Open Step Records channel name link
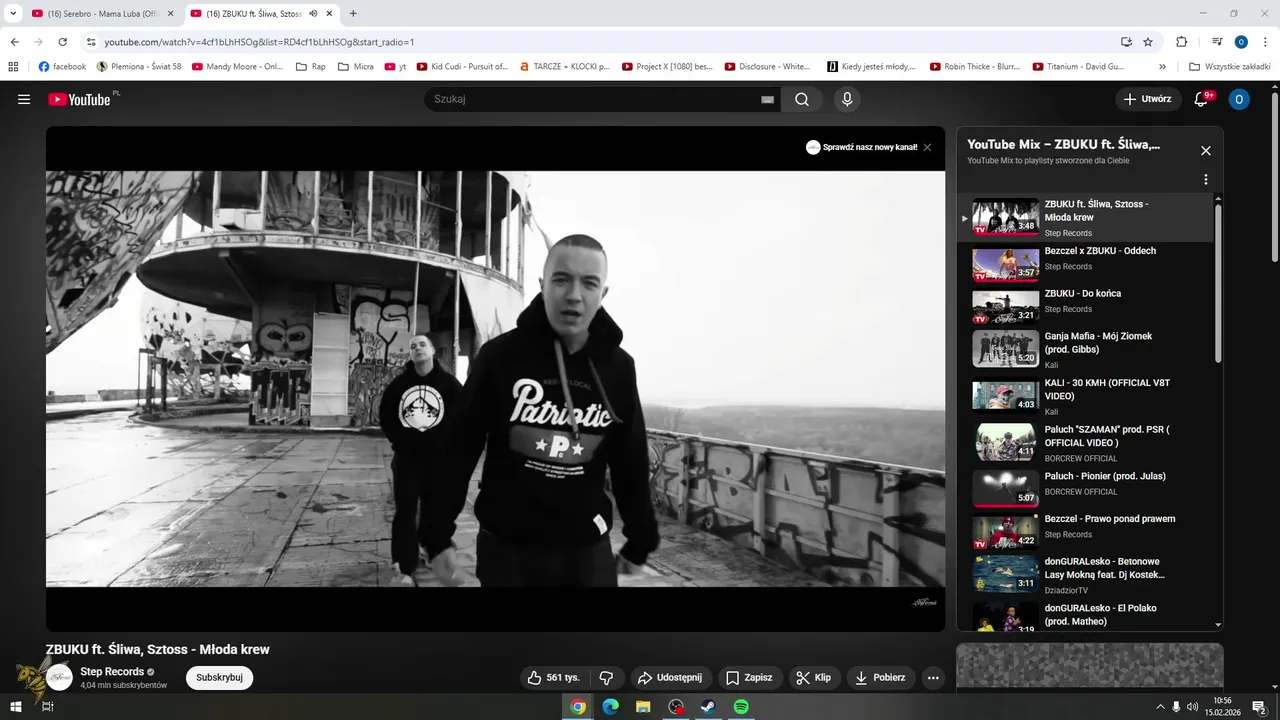Viewport: 1280px width, 720px height. pos(112,672)
